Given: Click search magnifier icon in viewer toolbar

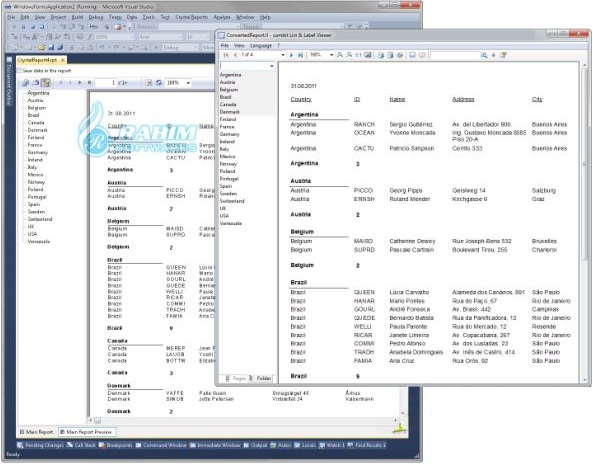Looking at the screenshot, I should point(484,55).
